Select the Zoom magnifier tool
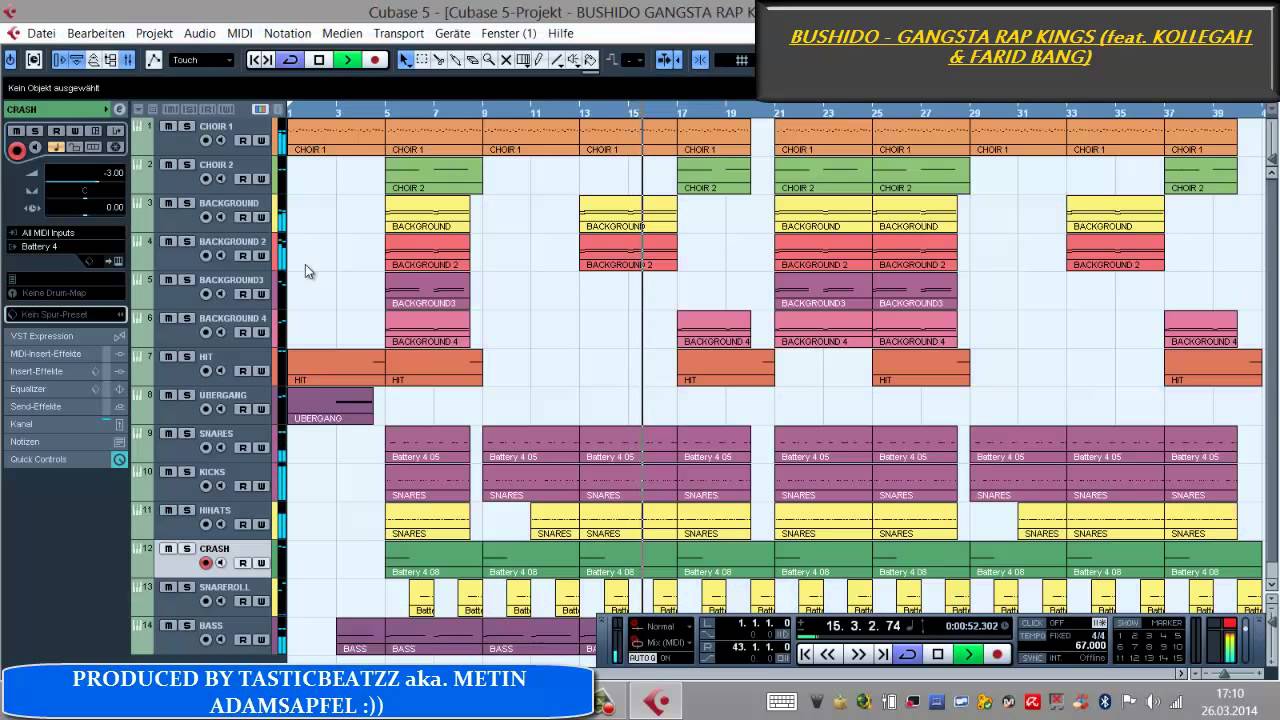Viewport: 1280px width, 720px height. tap(489, 60)
